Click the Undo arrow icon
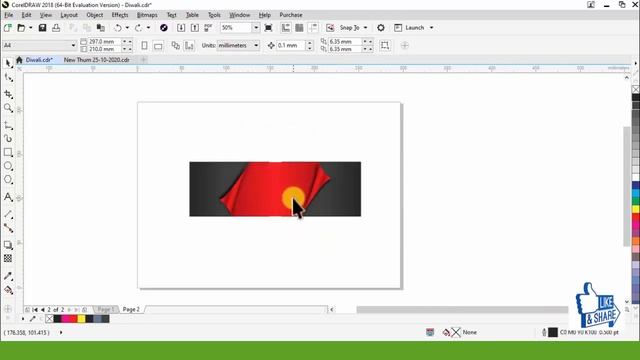 point(118,28)
